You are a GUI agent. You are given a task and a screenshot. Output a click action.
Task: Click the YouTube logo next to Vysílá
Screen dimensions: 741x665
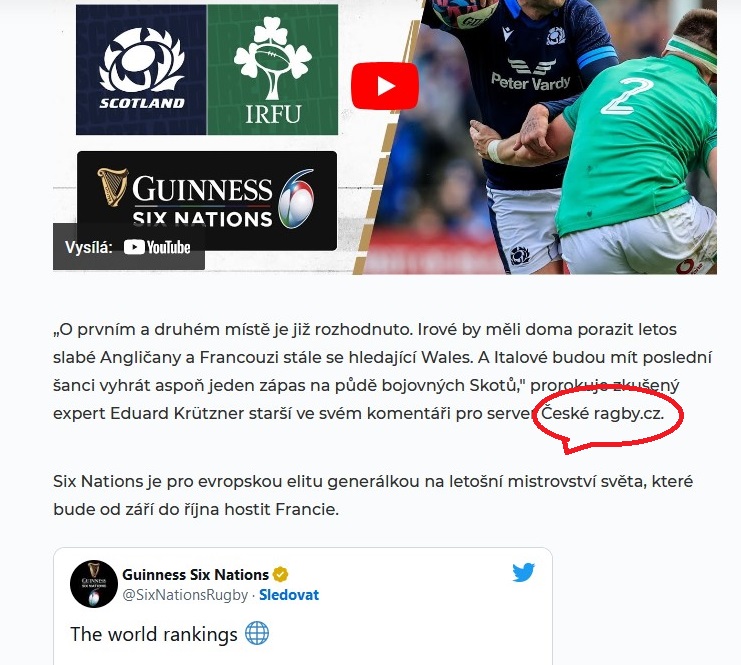(157, 247)
